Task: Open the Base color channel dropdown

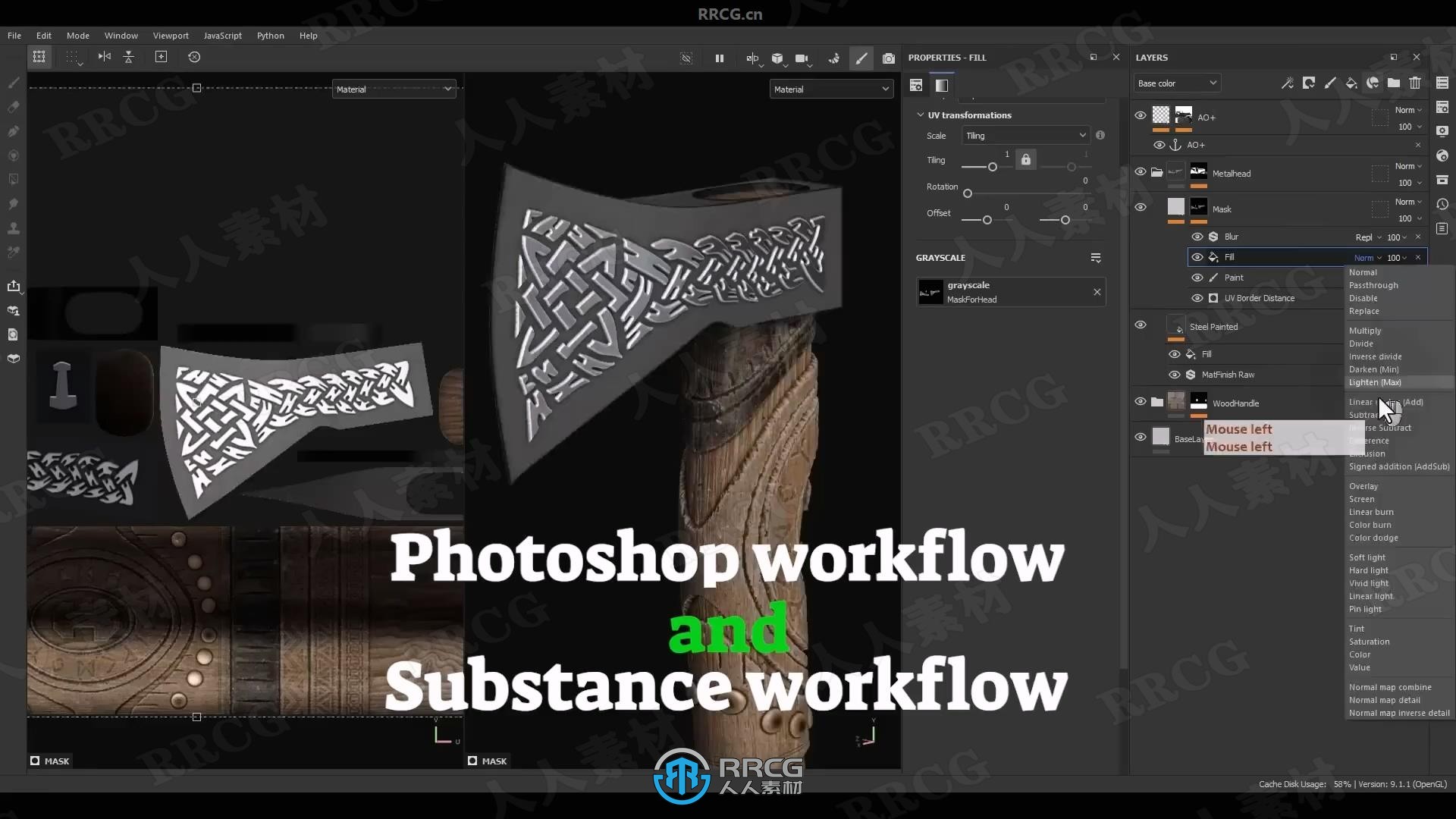Action: pyautogui.click(x=1177, y=83)
